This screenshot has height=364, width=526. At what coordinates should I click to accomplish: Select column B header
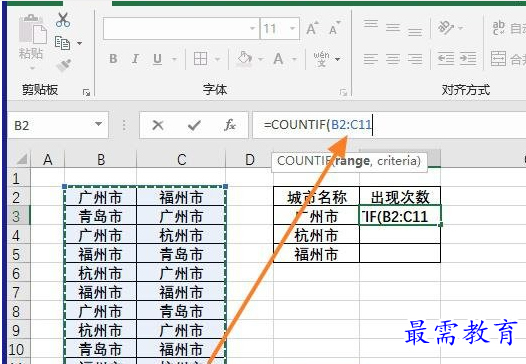click(x=101, y=159)
